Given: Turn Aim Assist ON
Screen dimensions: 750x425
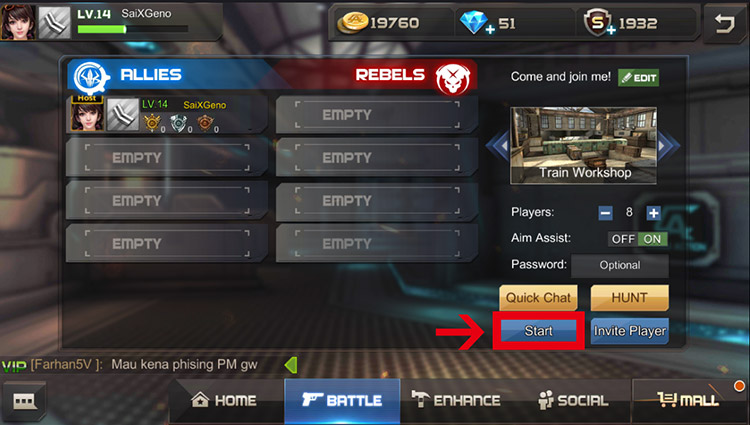Looking at the screenshot, I should 652,239.
